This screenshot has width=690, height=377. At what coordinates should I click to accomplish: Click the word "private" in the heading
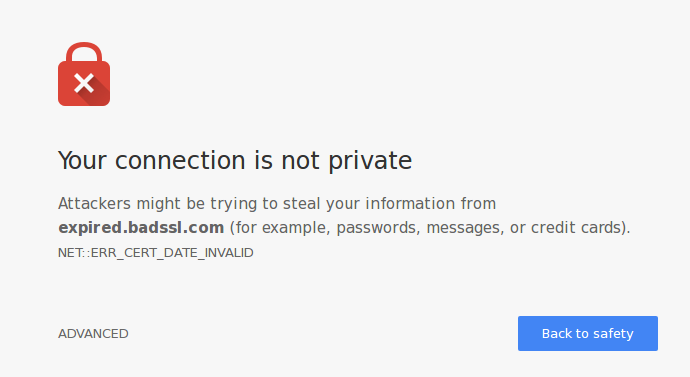(x=370, y=161)
